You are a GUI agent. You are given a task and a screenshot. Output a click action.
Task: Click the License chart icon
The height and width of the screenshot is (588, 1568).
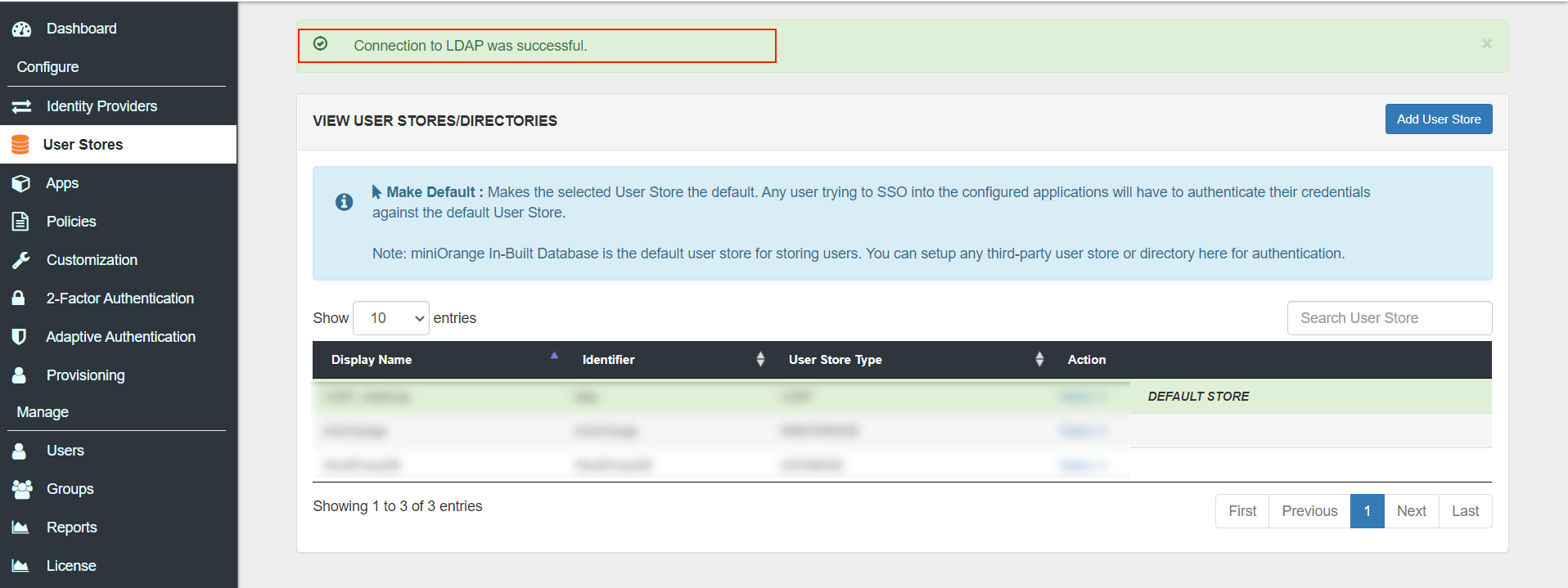pos(20,566)
